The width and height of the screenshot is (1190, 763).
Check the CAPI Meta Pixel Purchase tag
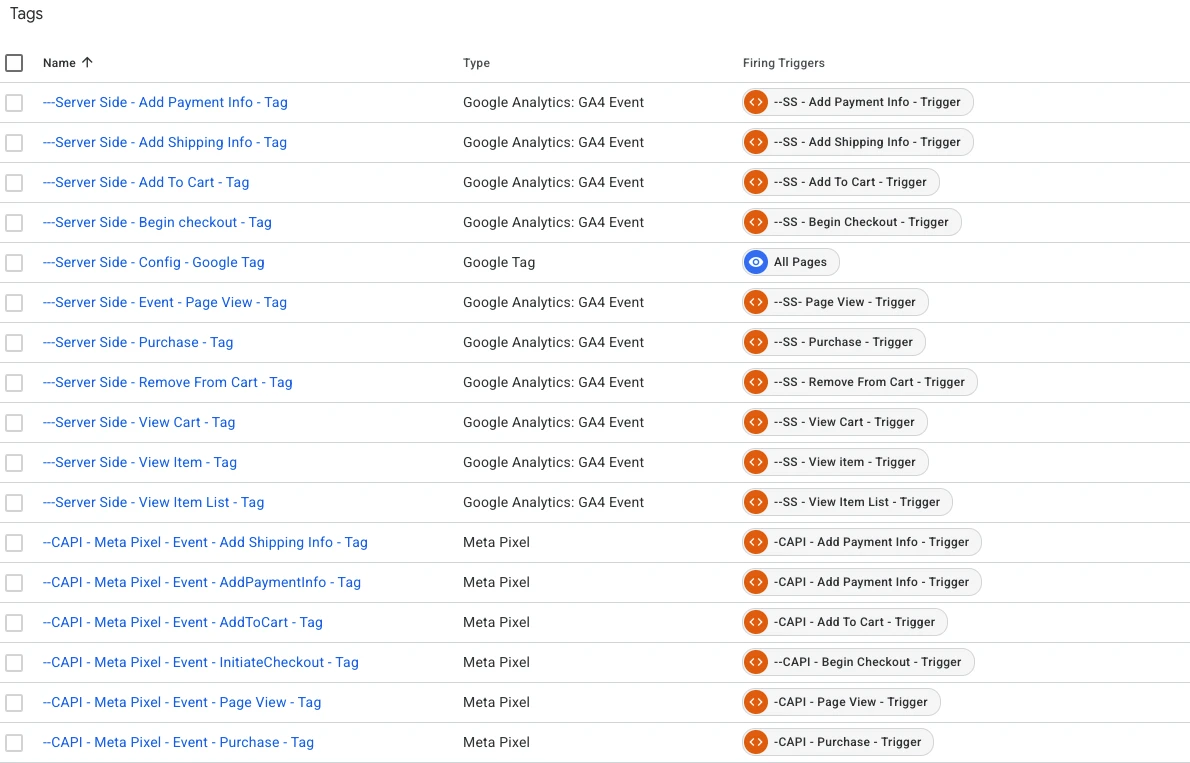(x=14, y=743)
